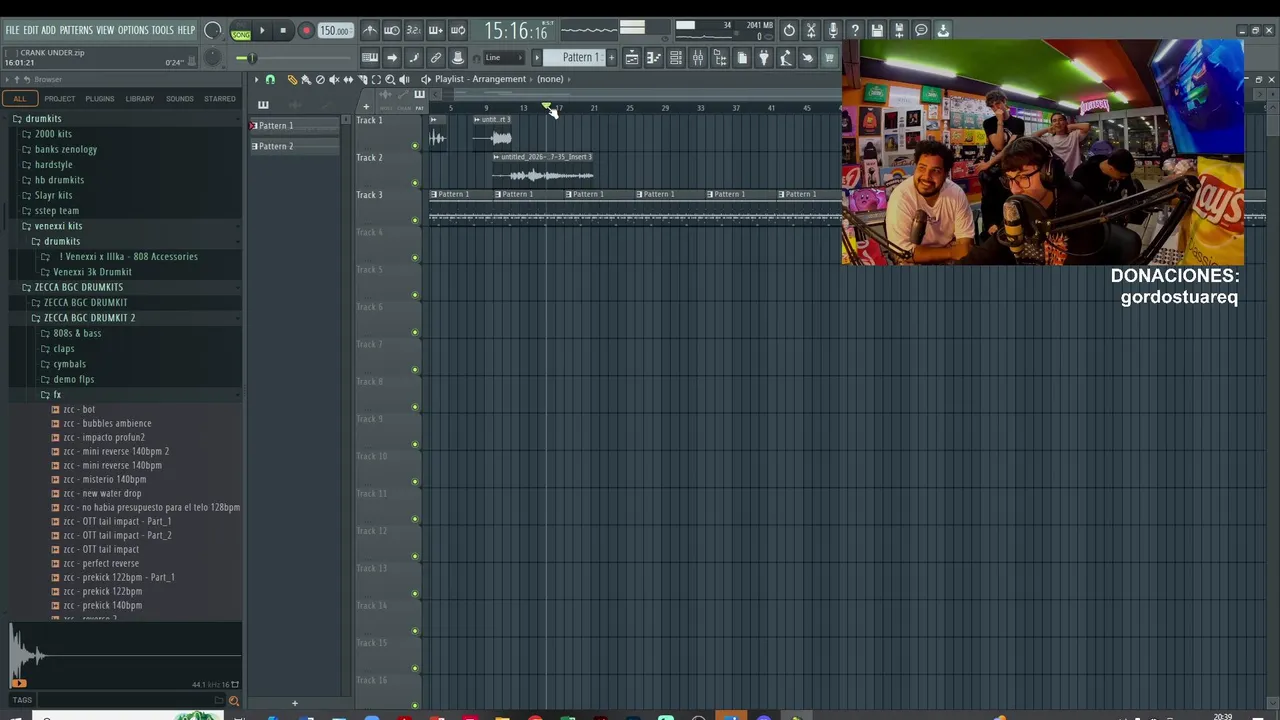
Task: Open the OPTIONS menu
Action: (x=133, y=31)
